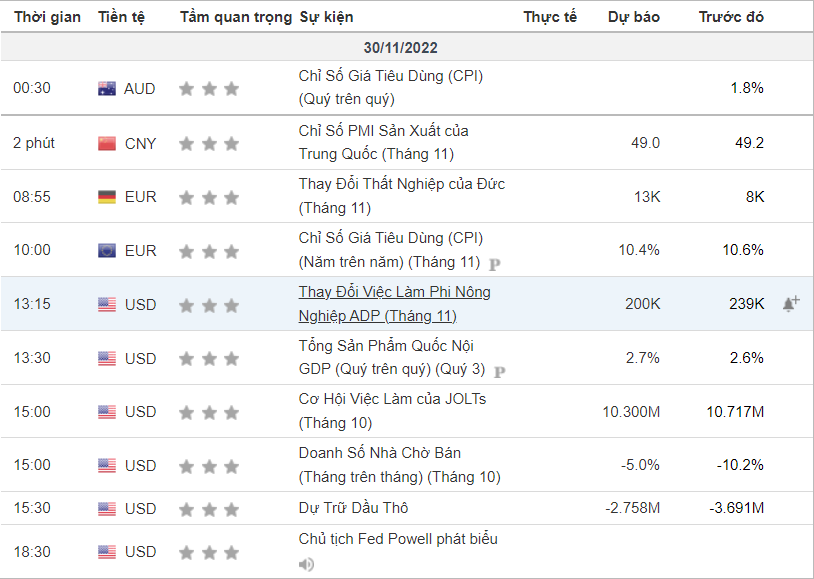
Task: Click the Thời gian column header
Action: [47, 17]
